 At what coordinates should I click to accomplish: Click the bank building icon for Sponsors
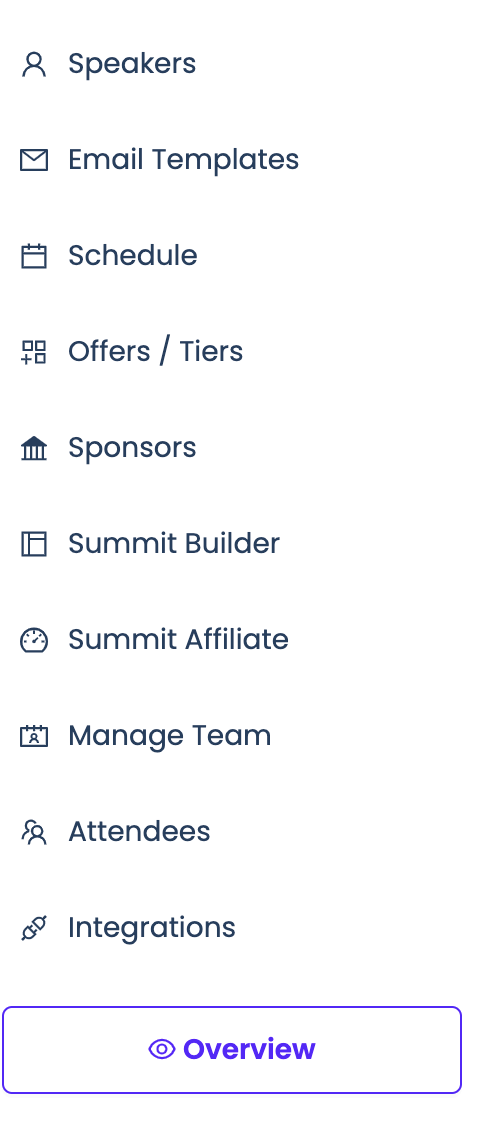click(34, 448)
